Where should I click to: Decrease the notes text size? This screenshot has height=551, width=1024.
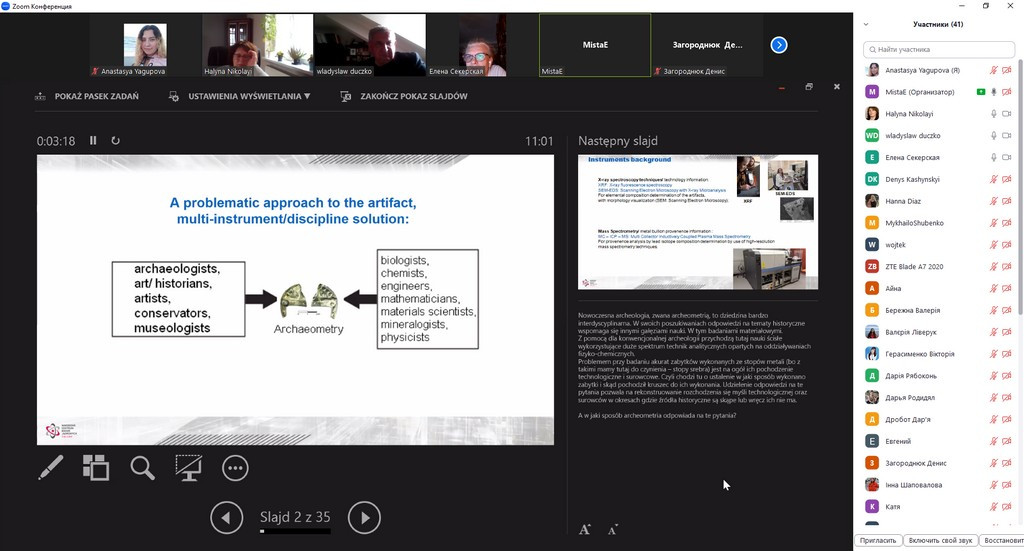tap(613, 529)
